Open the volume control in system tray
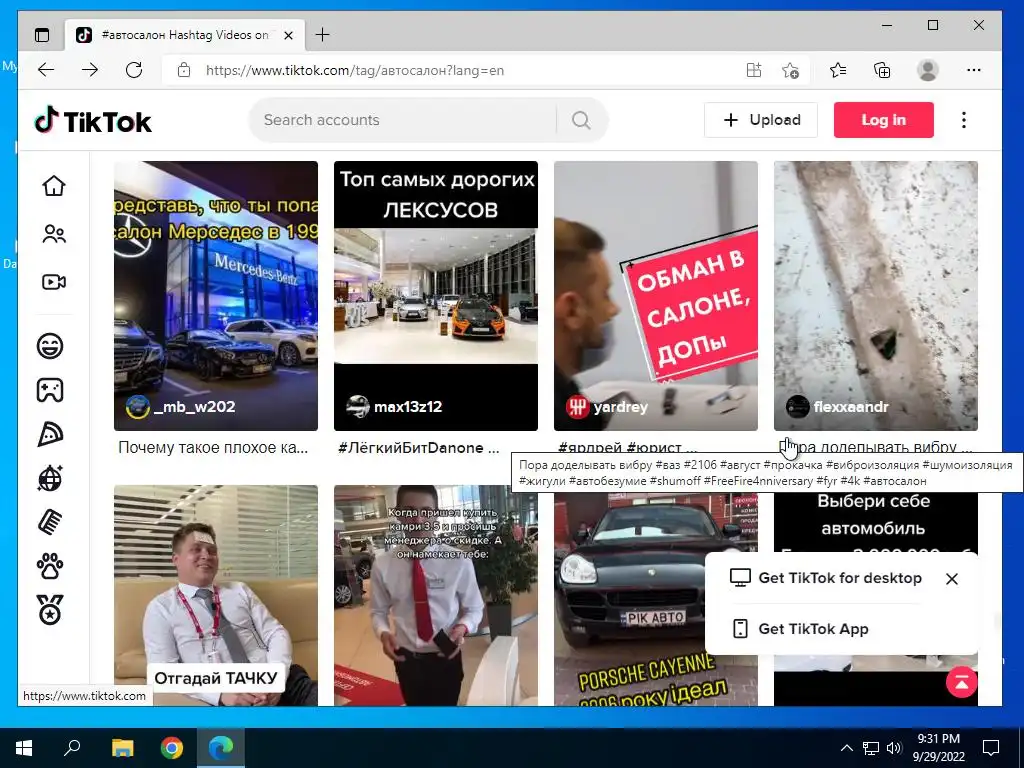 (894, 748)
